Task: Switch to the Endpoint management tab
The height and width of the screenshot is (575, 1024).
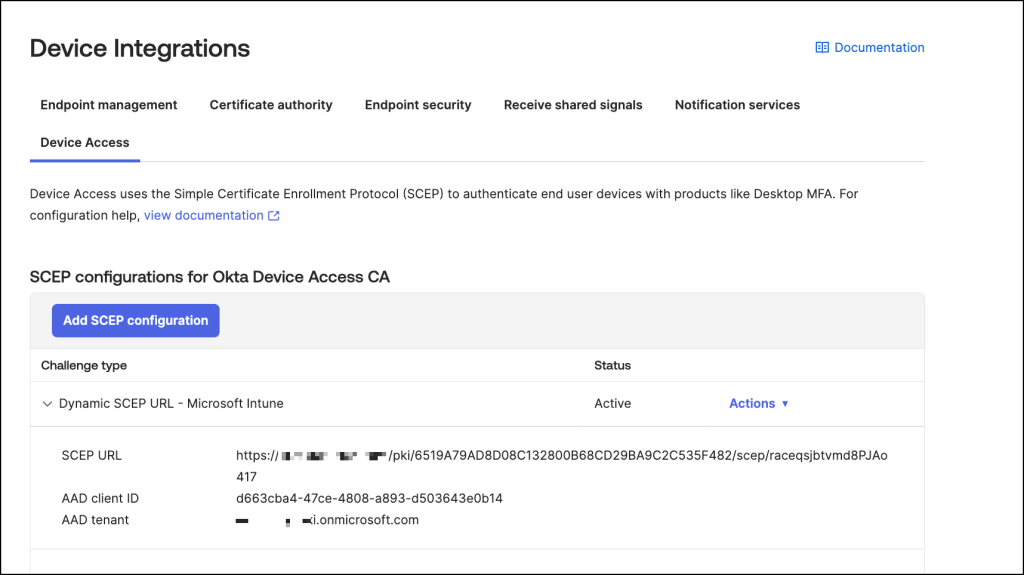Action: point(109,105)
